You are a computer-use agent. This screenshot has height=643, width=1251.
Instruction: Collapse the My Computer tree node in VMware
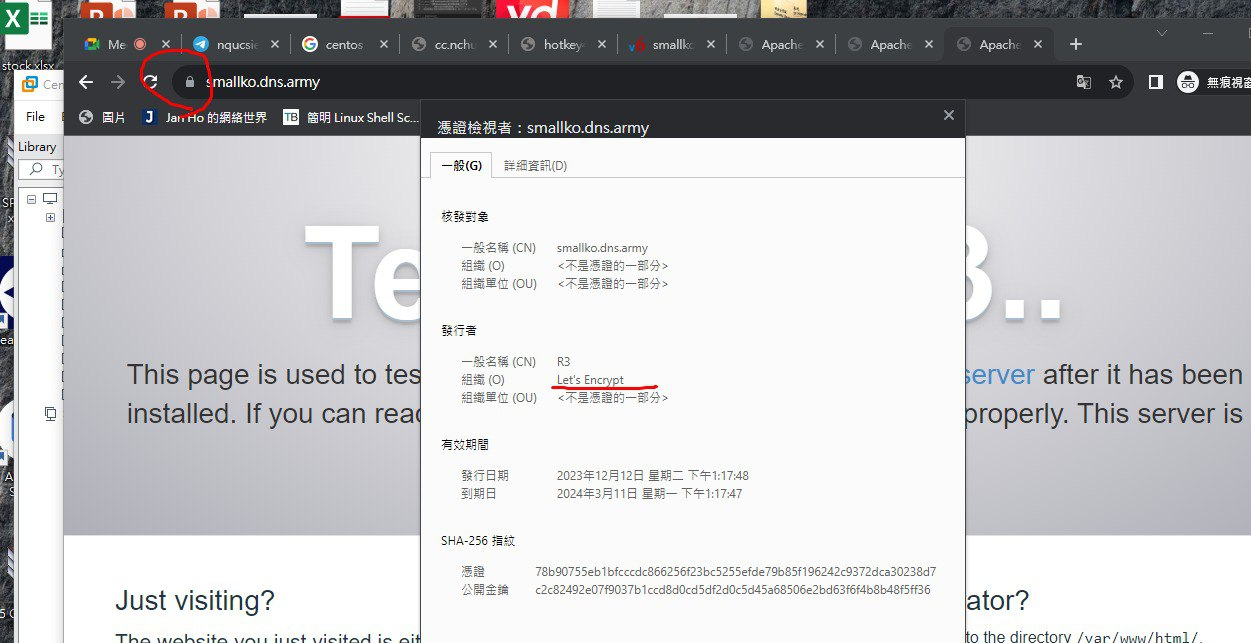point(32,199)
